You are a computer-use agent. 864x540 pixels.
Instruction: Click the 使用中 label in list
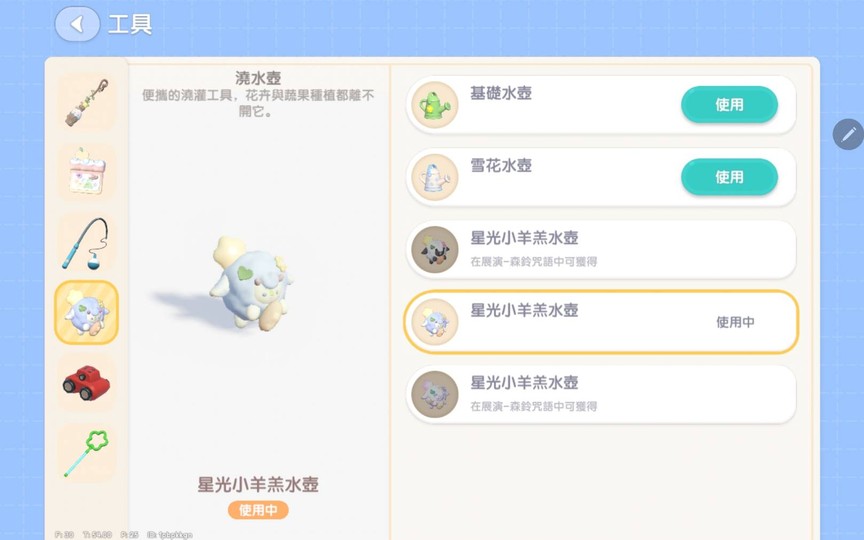point(735,322)
